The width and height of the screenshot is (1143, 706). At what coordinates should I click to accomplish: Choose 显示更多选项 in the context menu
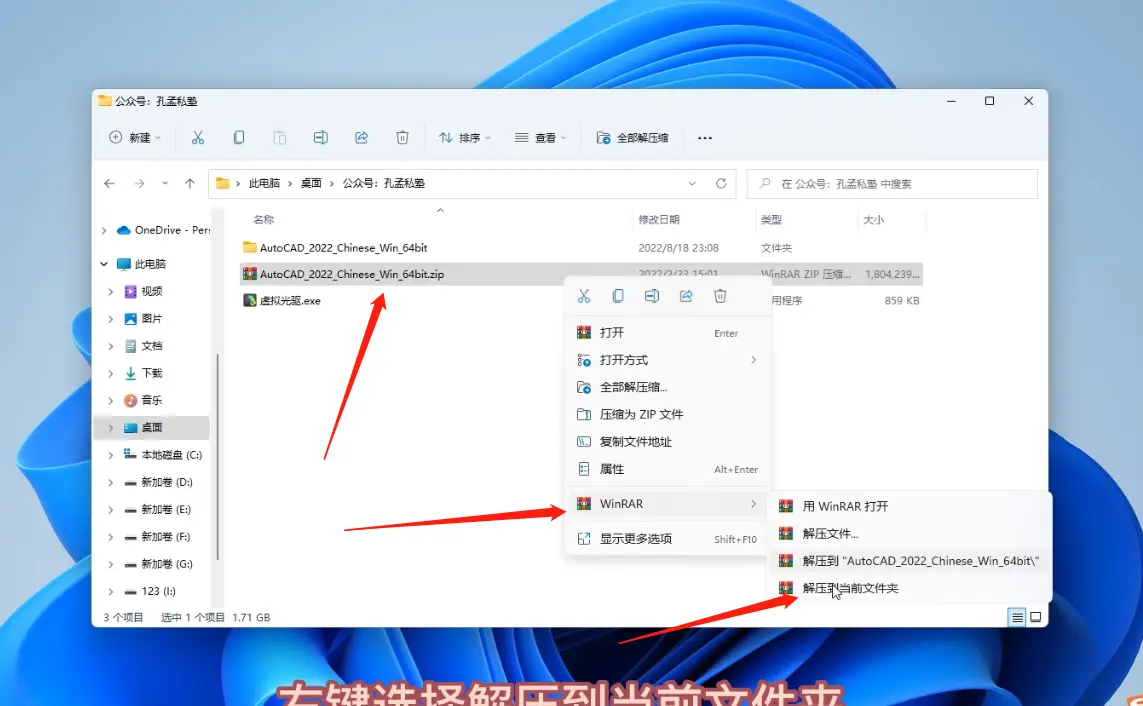pyautogui.click(x=667, y=538)
